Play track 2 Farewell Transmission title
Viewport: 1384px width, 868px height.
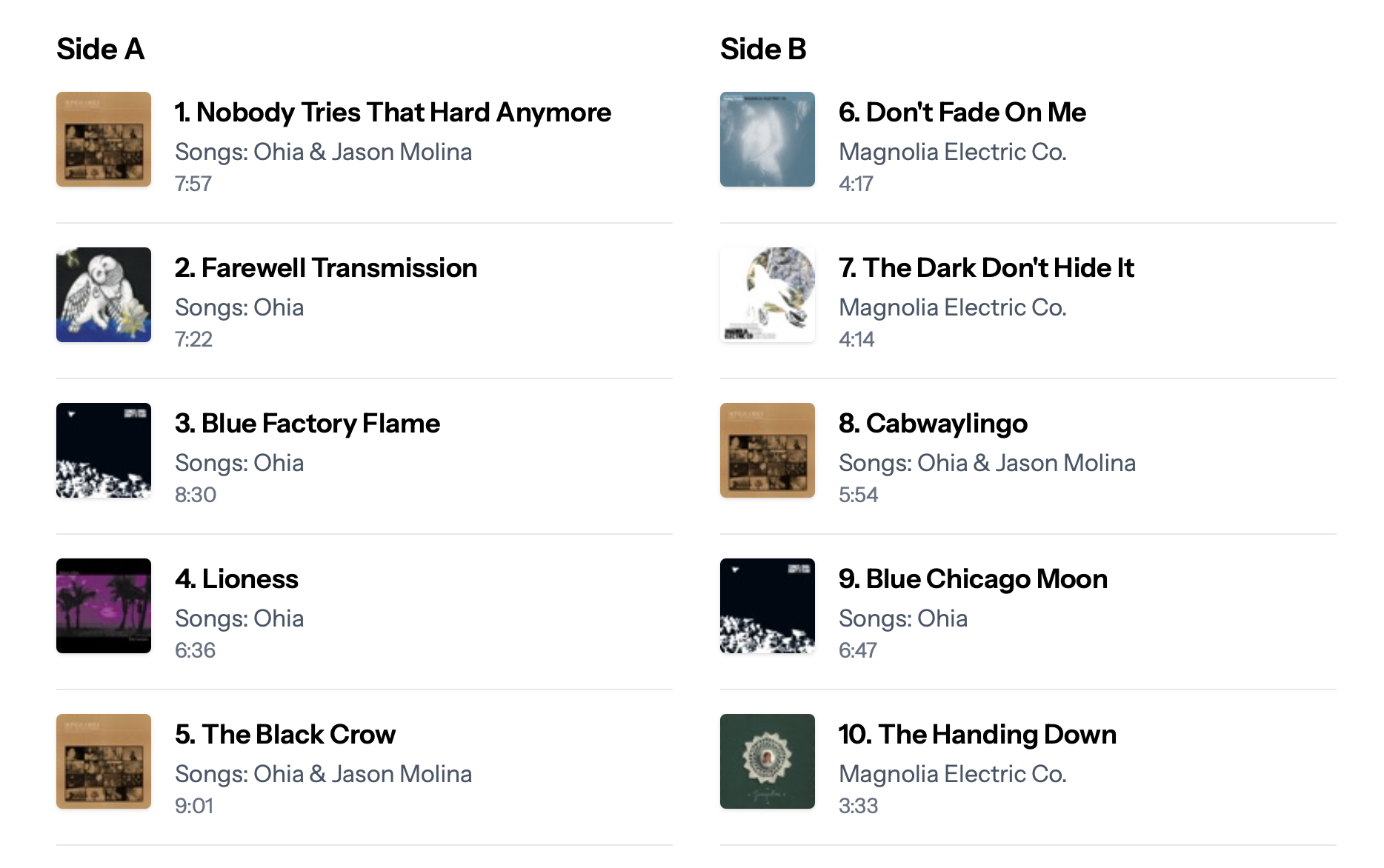pos(326,268)
